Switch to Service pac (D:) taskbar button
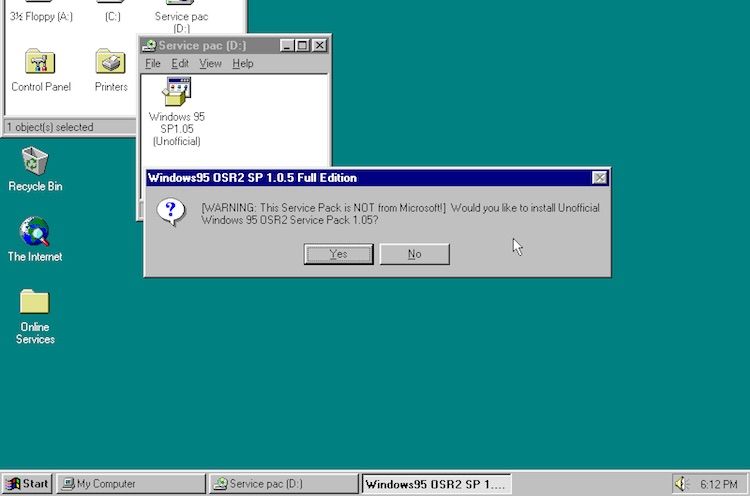750x496 pixels. coord(283,484)
